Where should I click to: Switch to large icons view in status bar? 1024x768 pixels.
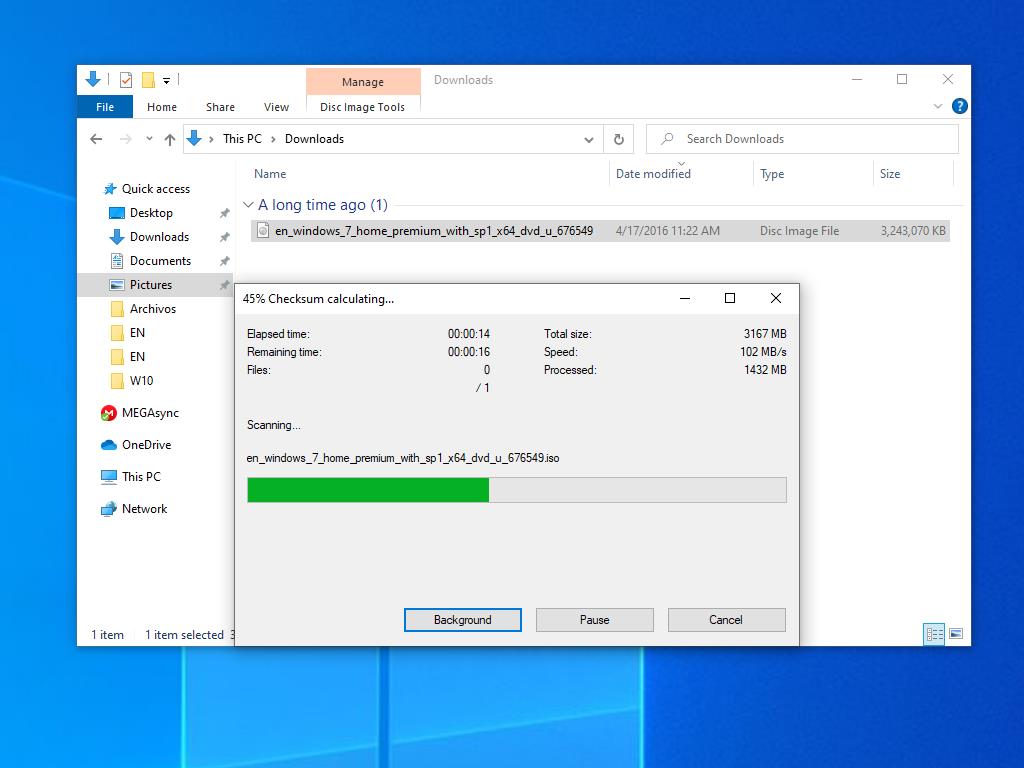(x=956, y=634)
